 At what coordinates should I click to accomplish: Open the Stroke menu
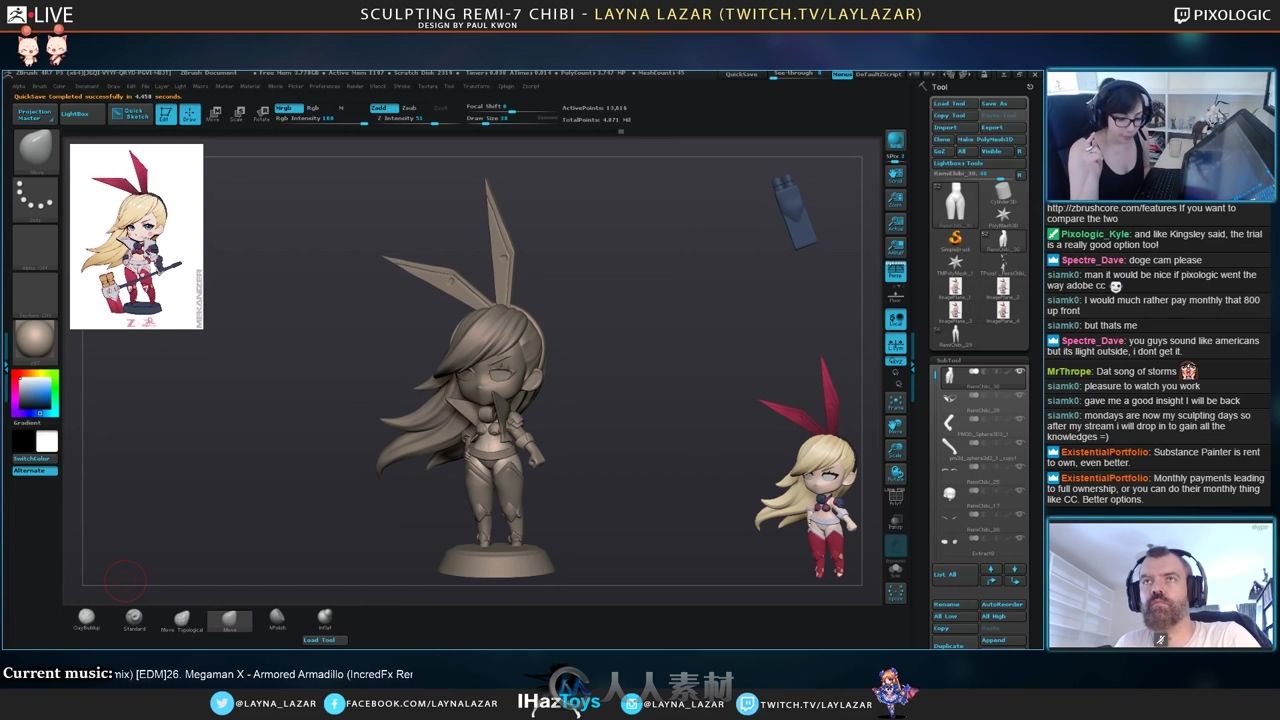click(402, 86)
